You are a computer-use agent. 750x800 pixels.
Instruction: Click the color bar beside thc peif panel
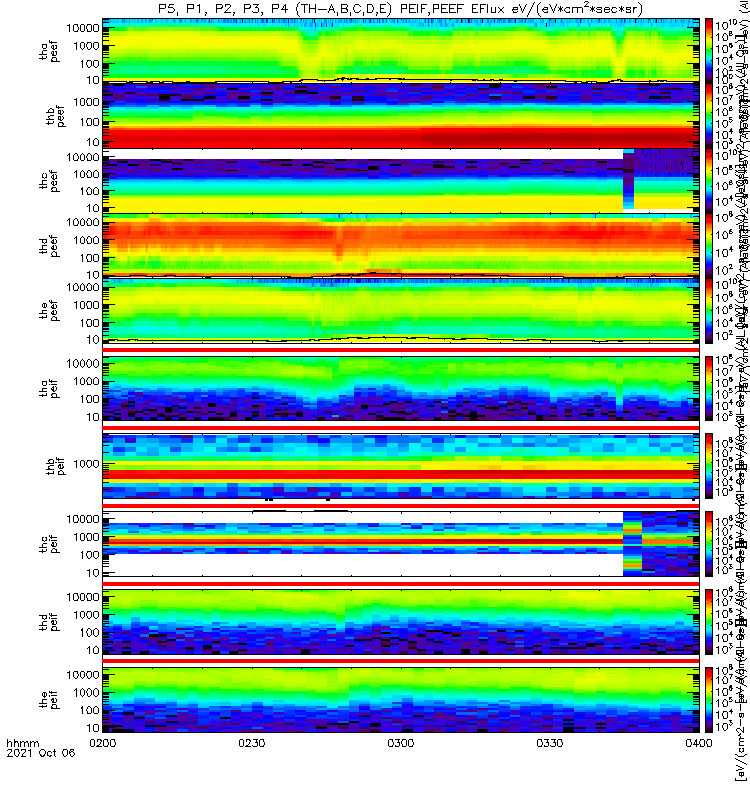coord(709,543)
